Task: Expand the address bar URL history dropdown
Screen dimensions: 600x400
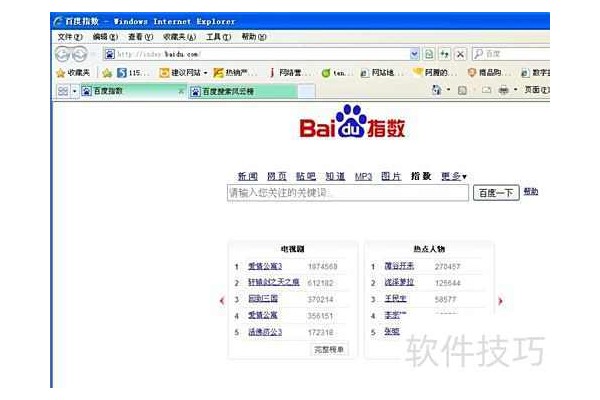Action: pyautogui.click(x=414, y=54)
